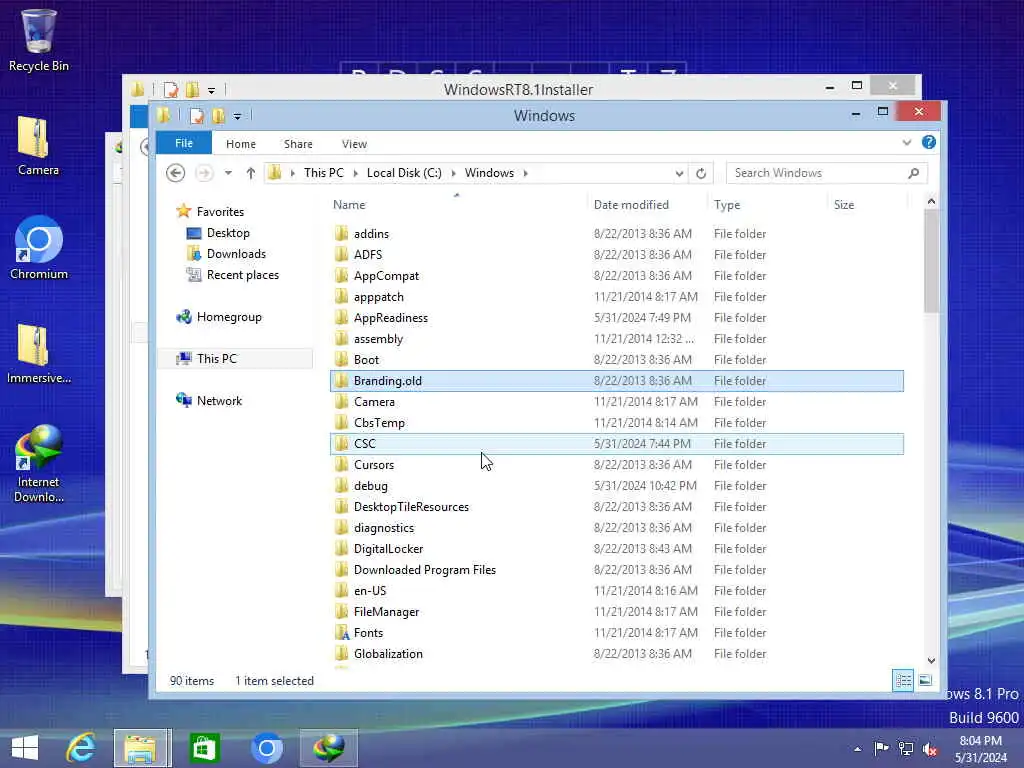1024x768 pixels.
Task: Expand Windows breadcrumb arrow
Action: click(525, 173)
